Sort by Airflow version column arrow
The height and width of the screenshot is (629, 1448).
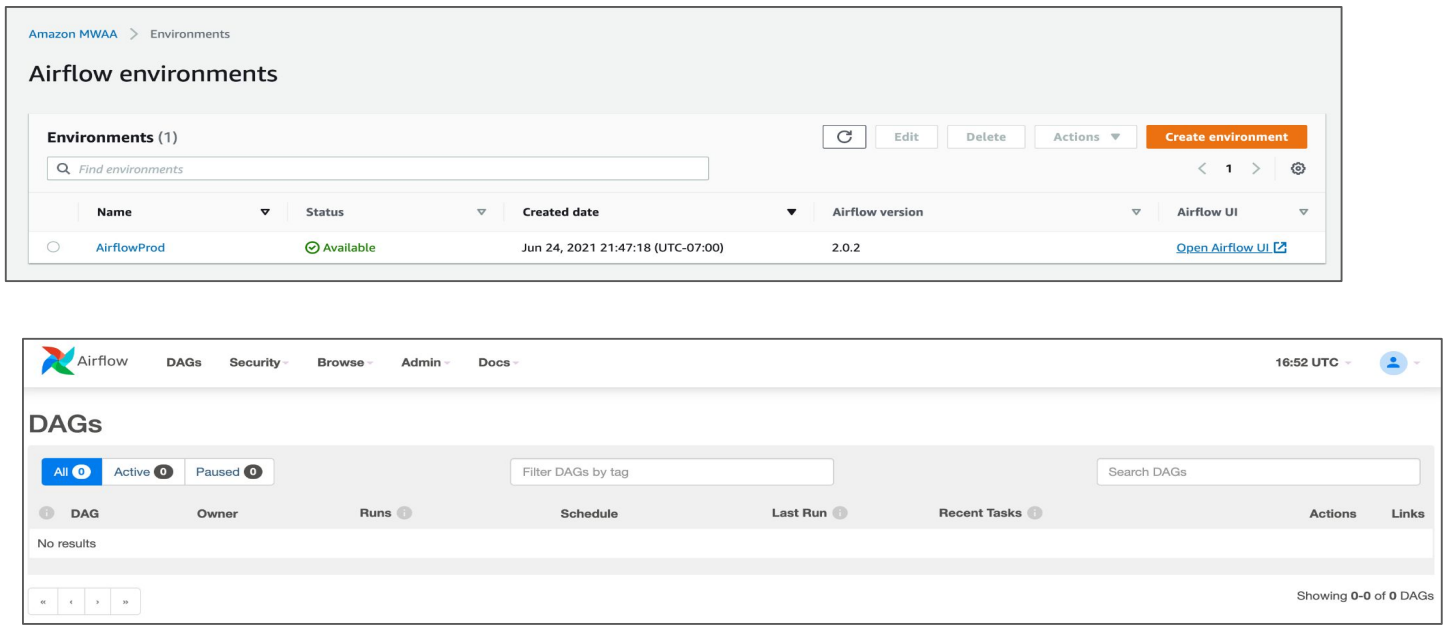tap(1136, 212)
